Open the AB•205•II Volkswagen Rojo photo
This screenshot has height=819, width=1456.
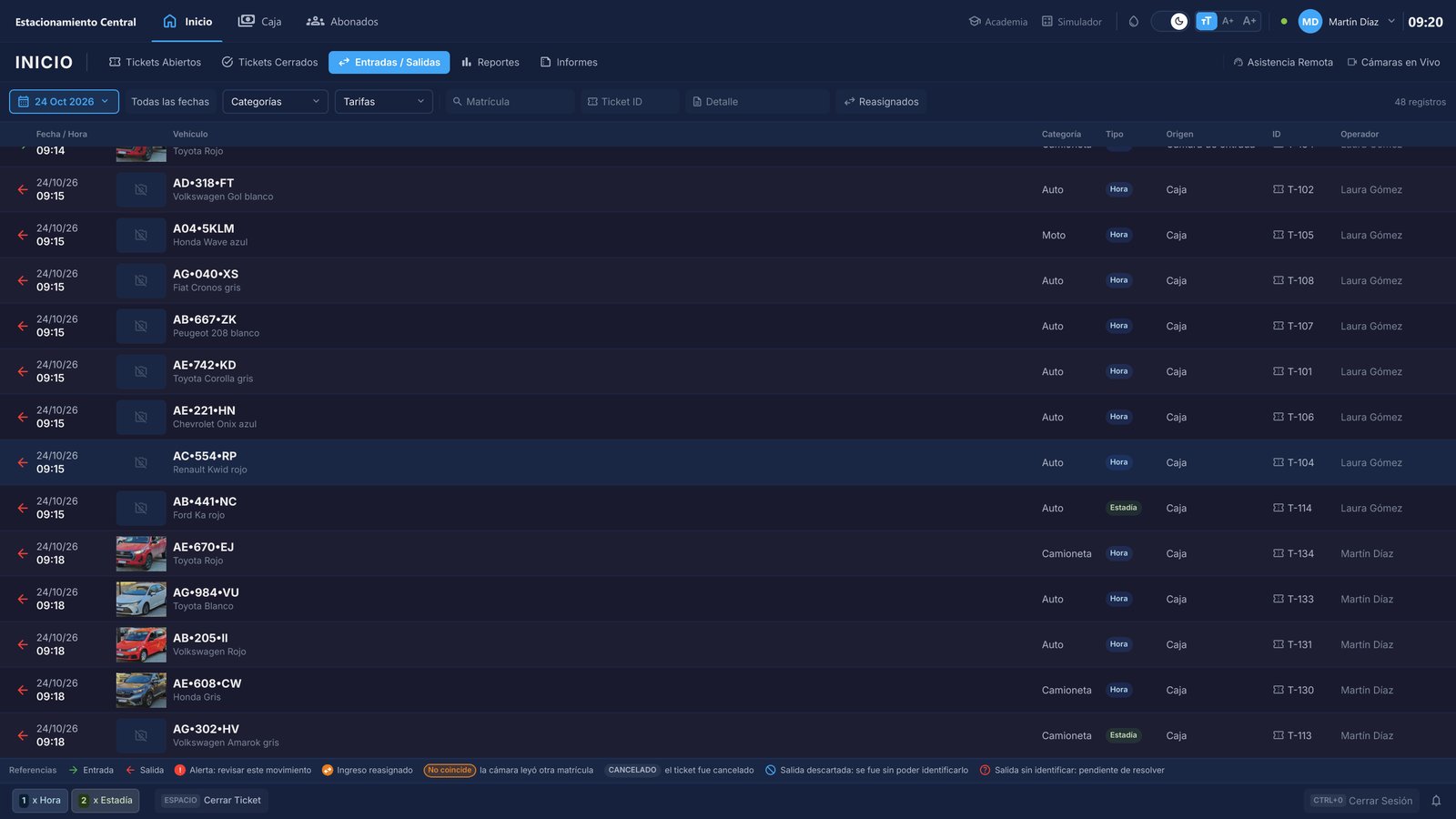tap(141, 644)
